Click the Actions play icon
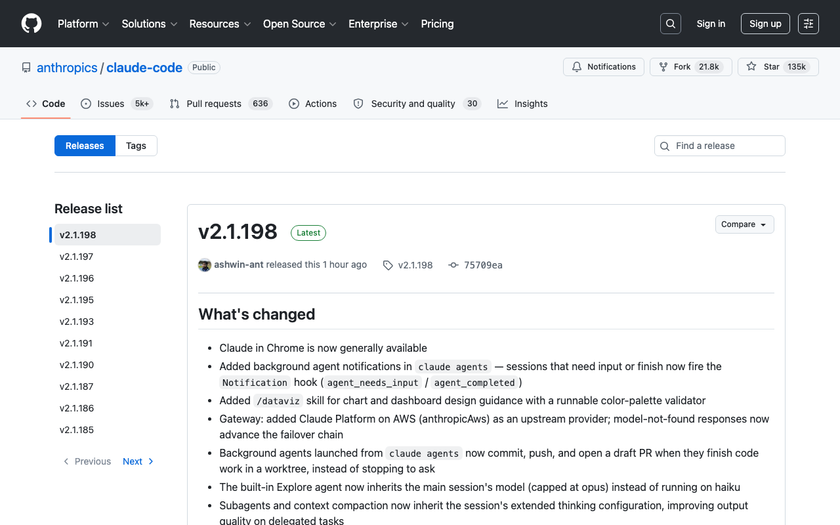Image resolution: width=840 pixels, height=525 pixels. [294, 104]
